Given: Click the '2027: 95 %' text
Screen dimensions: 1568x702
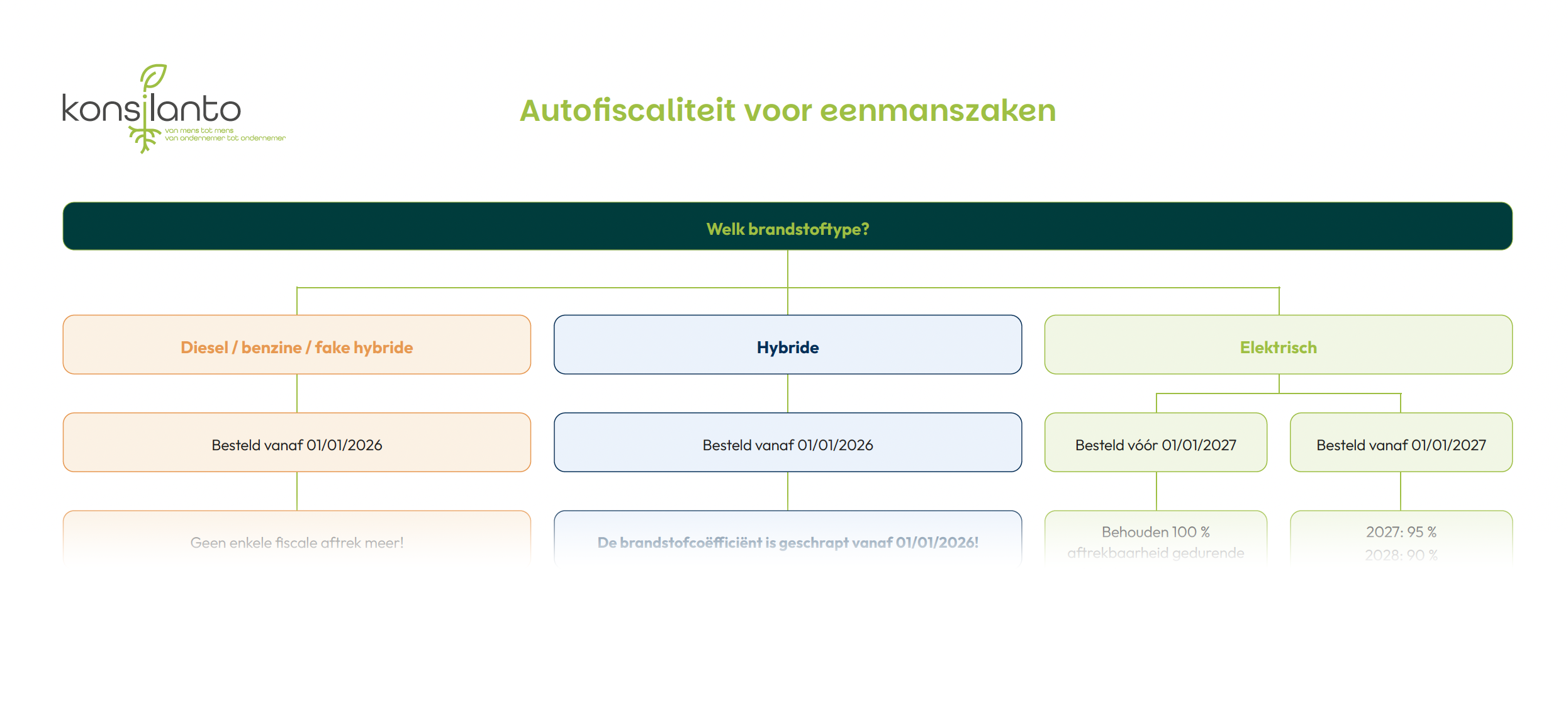Looking at the screenshot, I should pos(1401,532).
